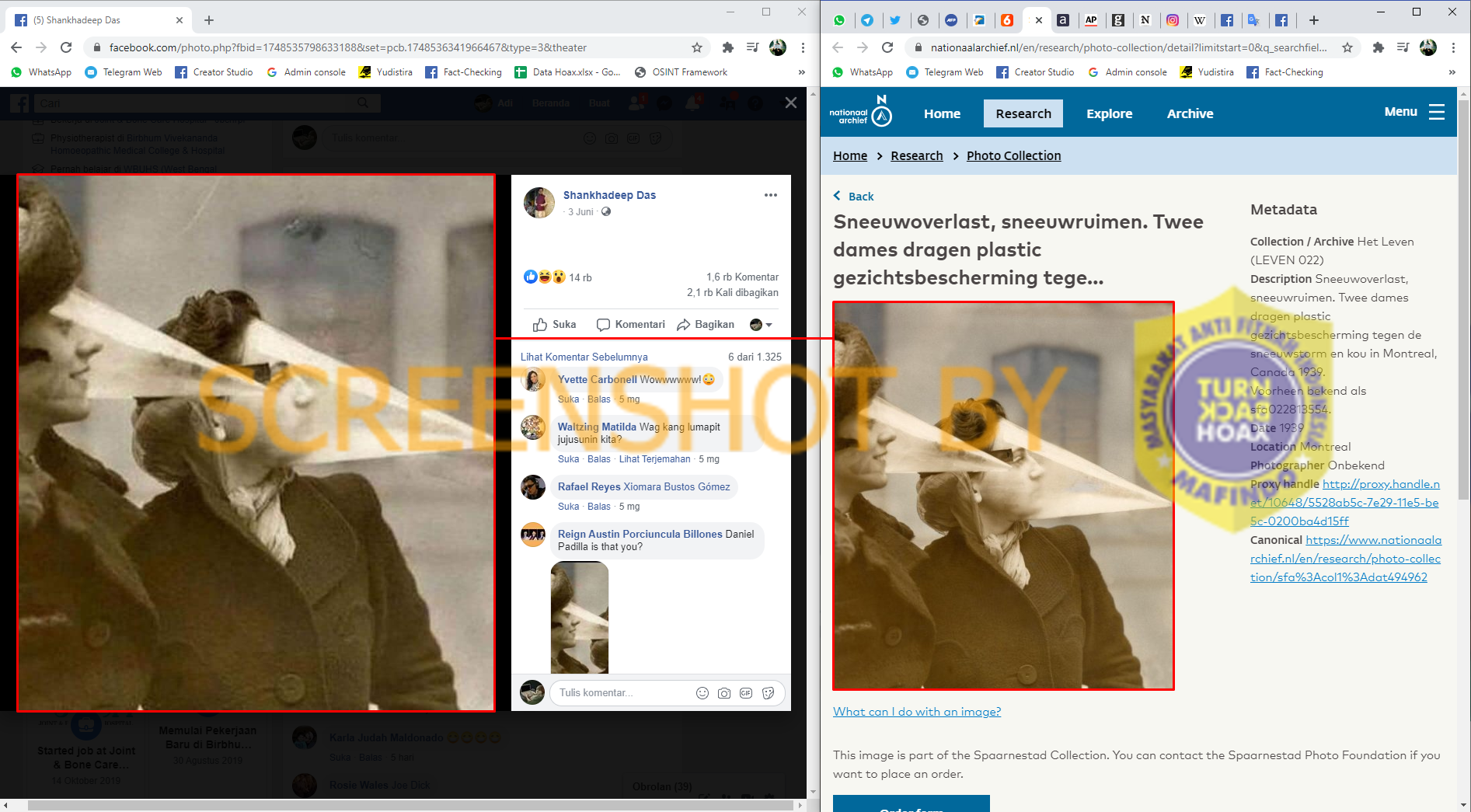Open the Canonical URL in Metadata
The image size is (1471, 812).
click(1345, 559)
